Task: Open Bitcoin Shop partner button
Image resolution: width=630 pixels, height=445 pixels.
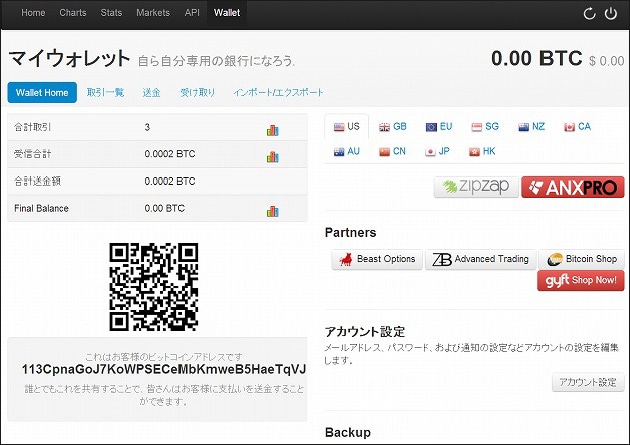Action: [581, 259]
